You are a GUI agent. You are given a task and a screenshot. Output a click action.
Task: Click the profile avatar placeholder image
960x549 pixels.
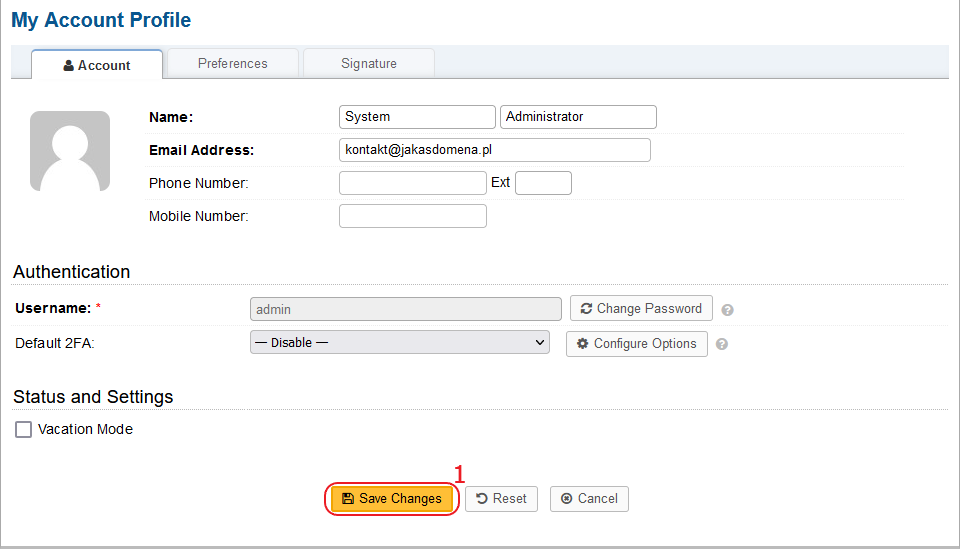[x=70, y=151]
